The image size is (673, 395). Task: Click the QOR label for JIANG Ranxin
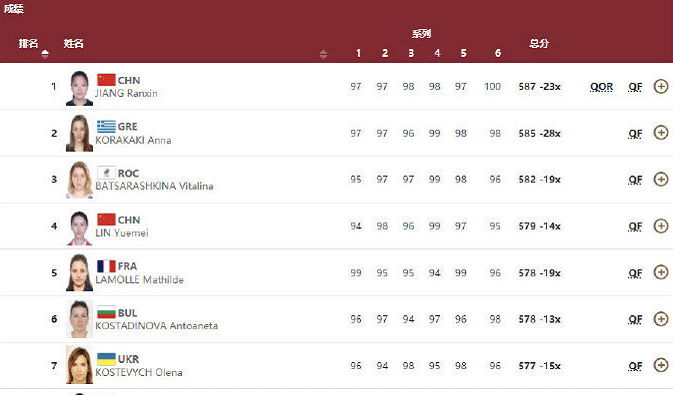click(x=601, y=87)
